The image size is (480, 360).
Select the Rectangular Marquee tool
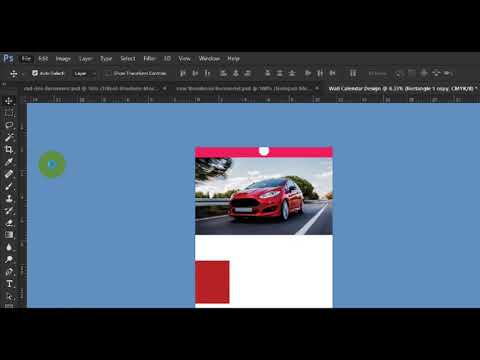click(9, 113)
